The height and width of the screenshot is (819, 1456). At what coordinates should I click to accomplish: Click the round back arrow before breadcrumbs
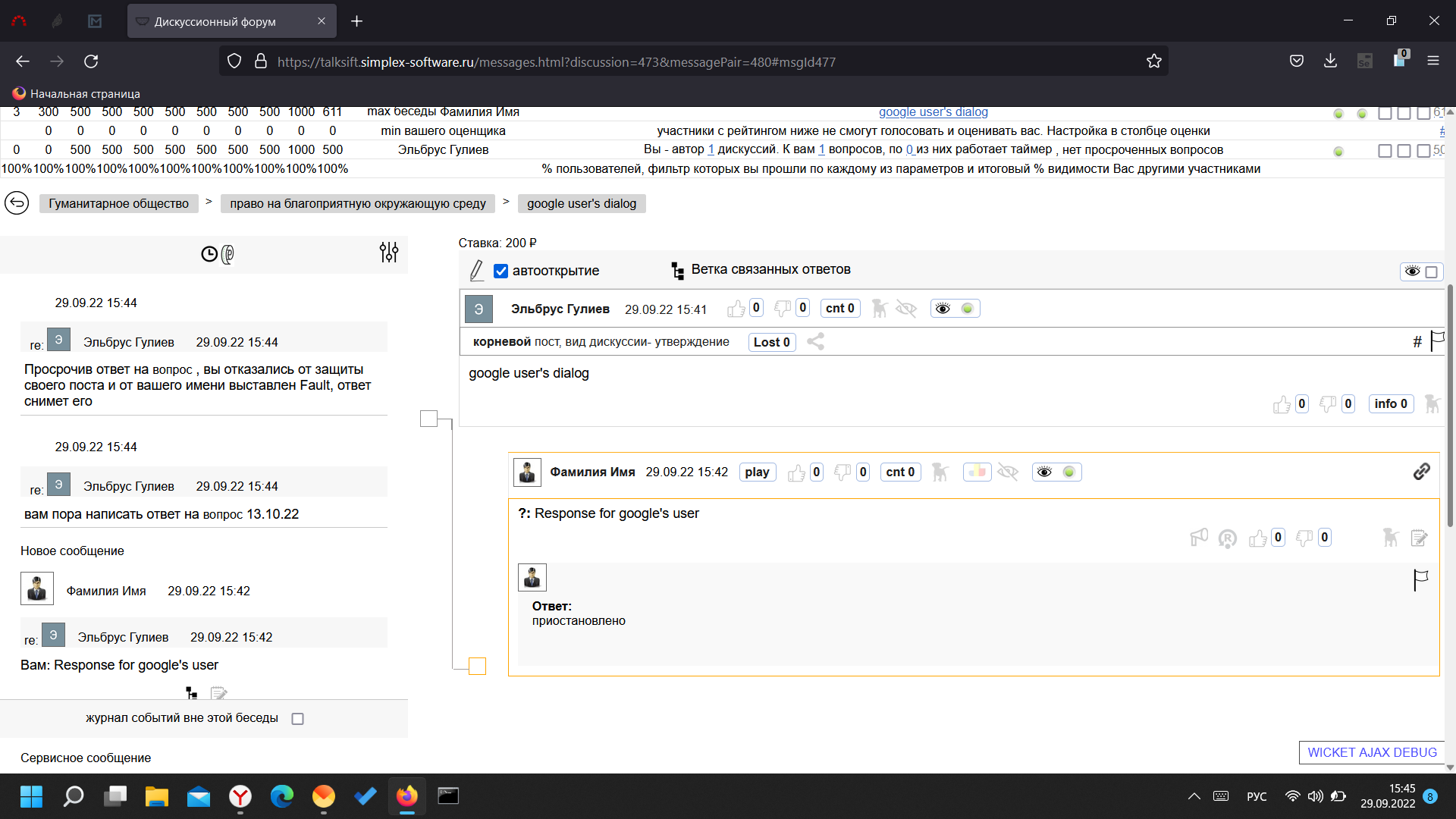17,203
